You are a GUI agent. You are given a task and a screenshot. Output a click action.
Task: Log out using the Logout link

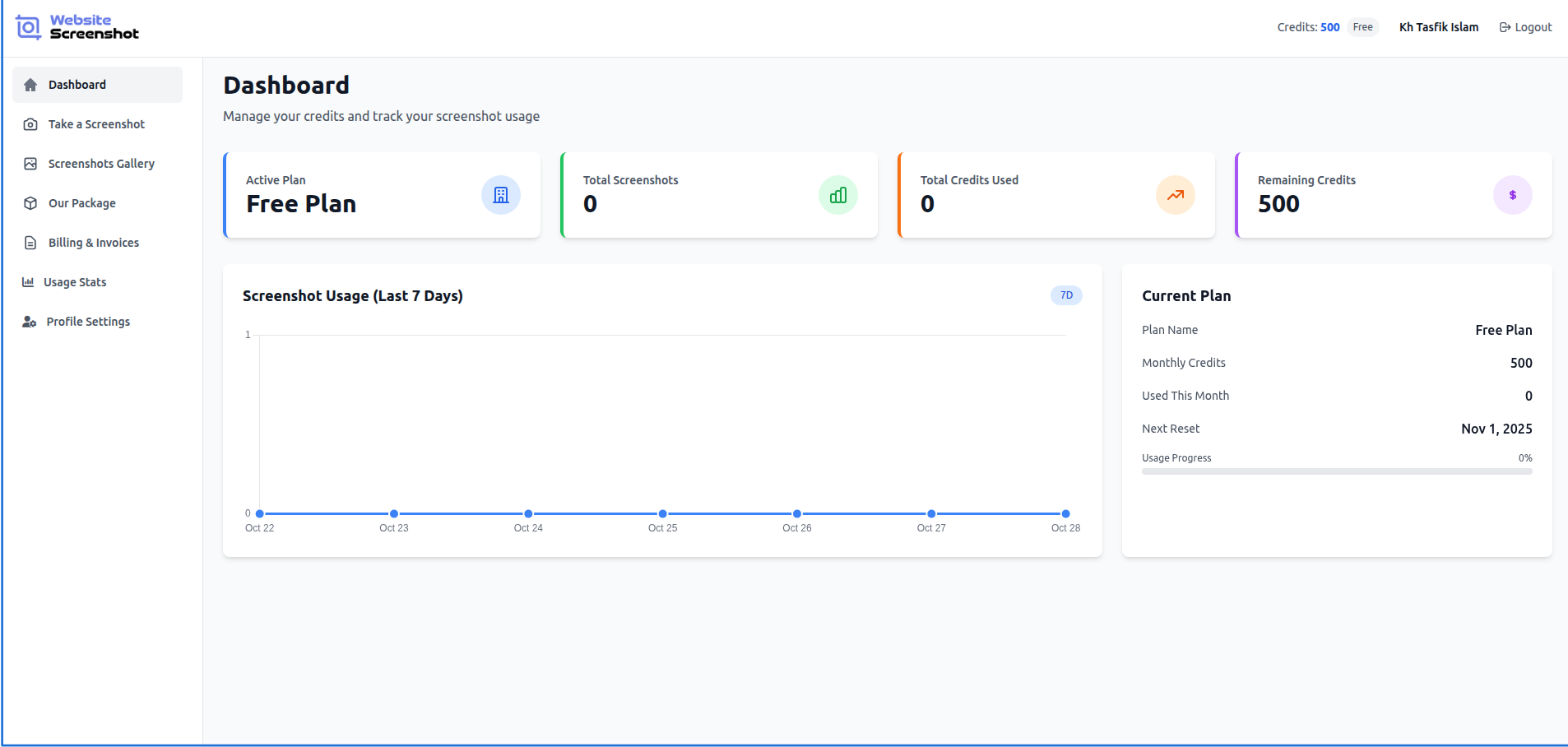tap(1525, 27)
